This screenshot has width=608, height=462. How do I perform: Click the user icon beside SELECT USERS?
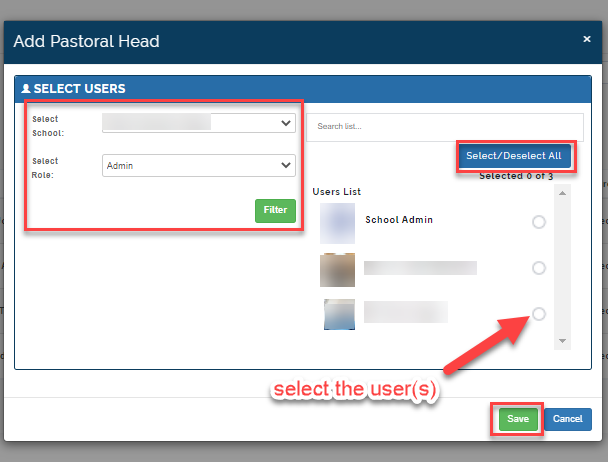(x=26, y=88)
